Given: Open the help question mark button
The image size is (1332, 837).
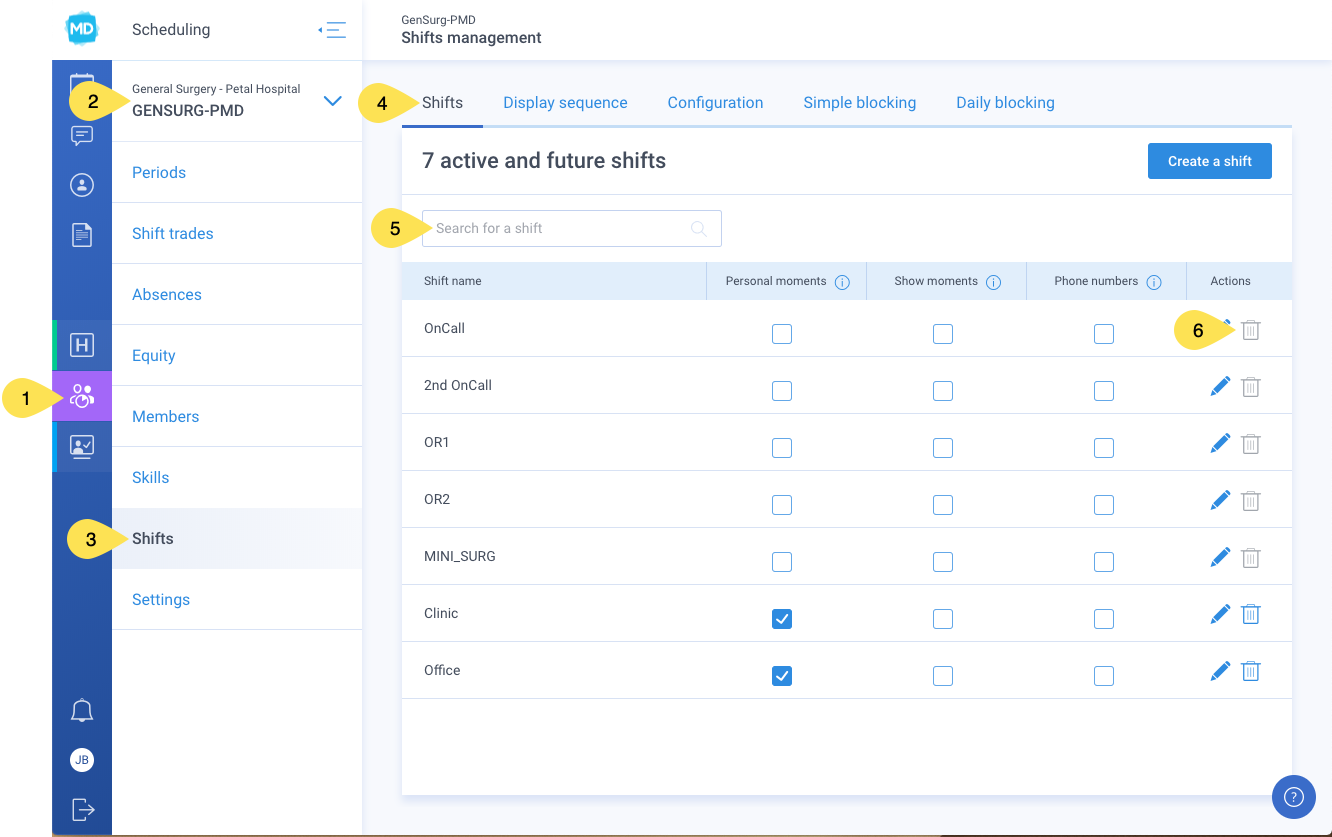Looking at the screenshot, I should (x=1293, y=797).
